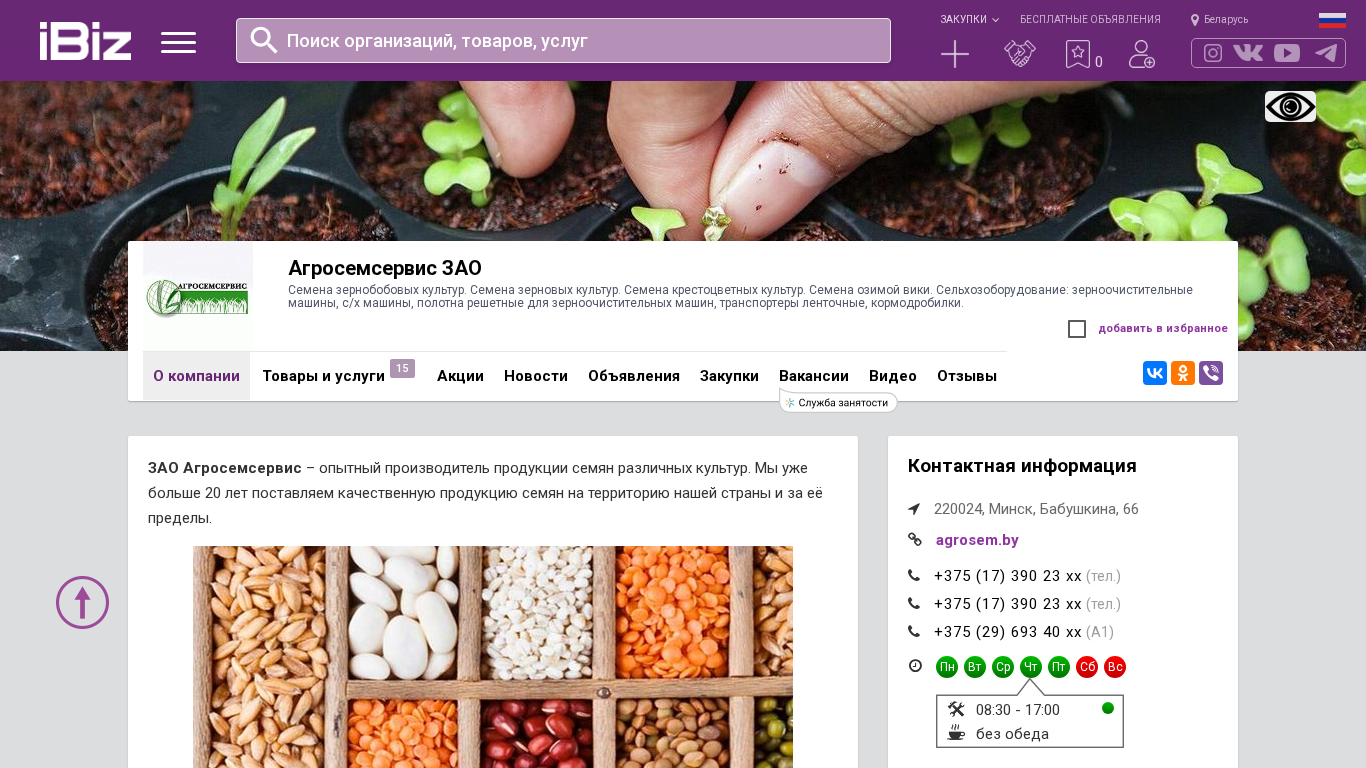Screen dimensions: 1366x768
Task: Toggle the accessibility eye view mode
Action: pyautogui.click(x=1290, y=106)
